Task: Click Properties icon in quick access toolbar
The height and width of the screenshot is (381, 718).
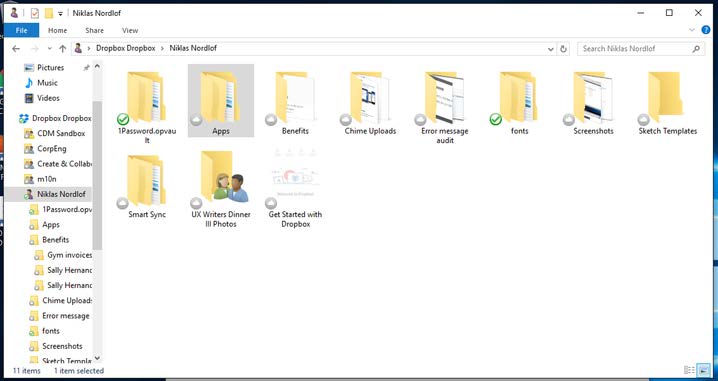Action: coord(35,13)
